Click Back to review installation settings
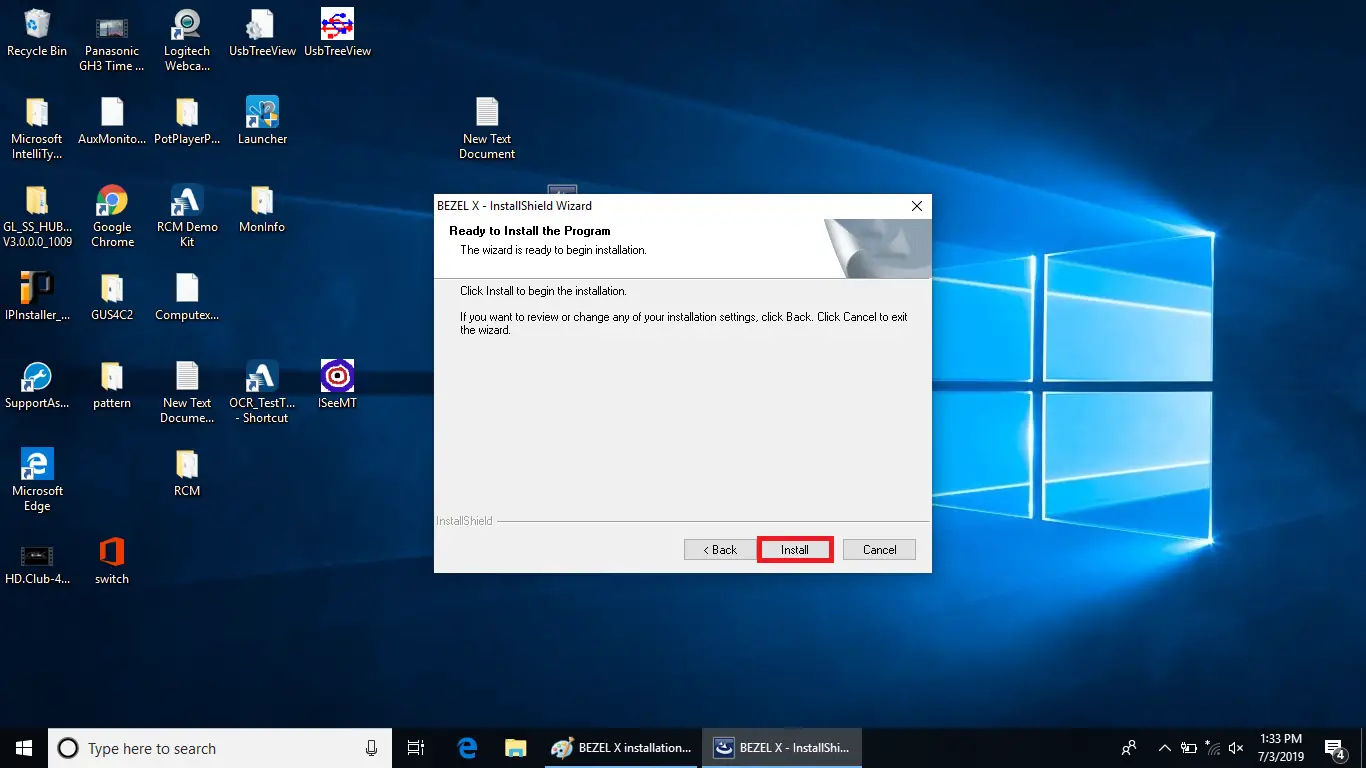This screenshot has width=1366, height=768. point(720,549)
